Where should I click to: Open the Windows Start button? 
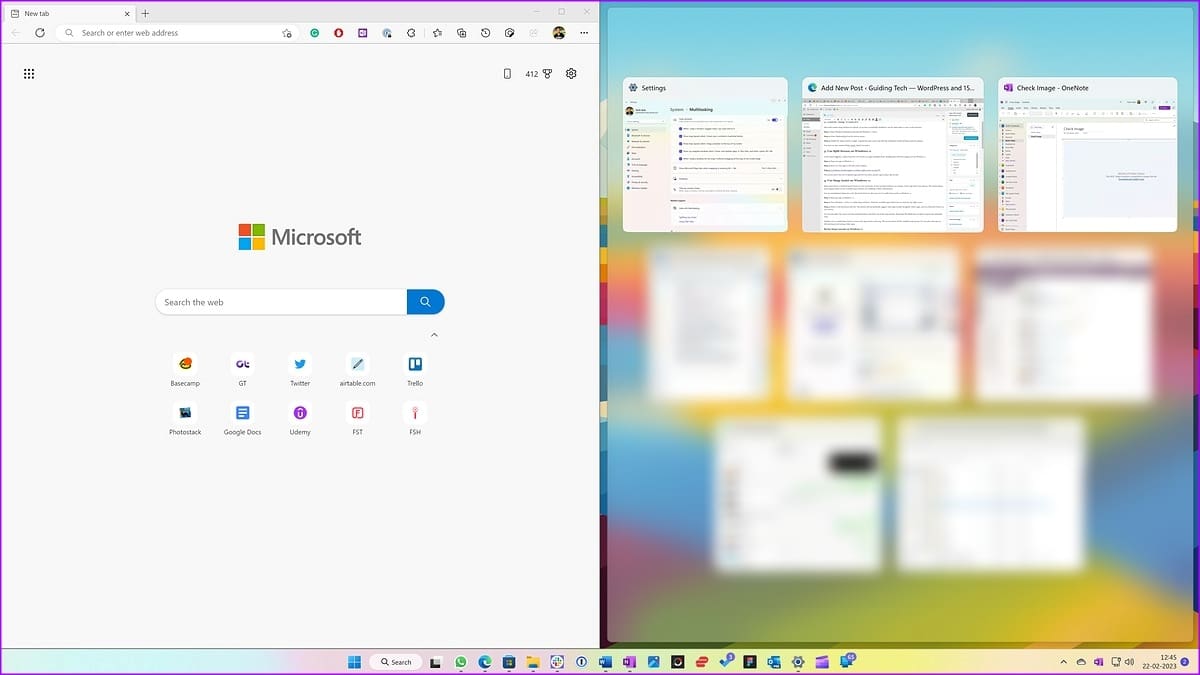pyautogui.click(x=354, y=662)
